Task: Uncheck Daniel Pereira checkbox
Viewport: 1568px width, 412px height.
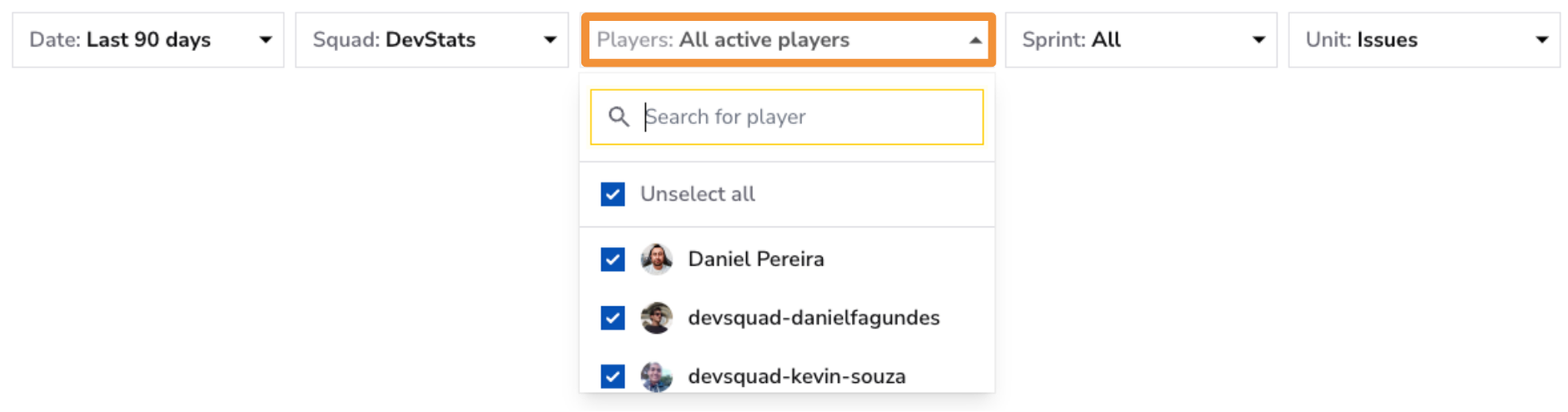Action: pyautogui.click(x=613, y=259)
